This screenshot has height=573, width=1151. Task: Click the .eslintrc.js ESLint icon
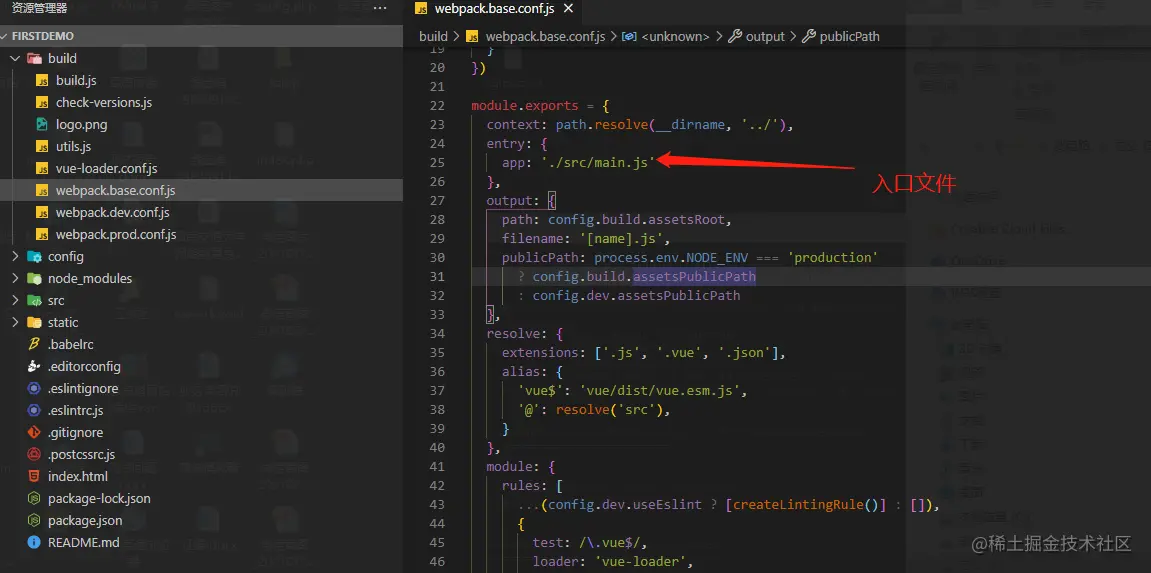[34, 410]
